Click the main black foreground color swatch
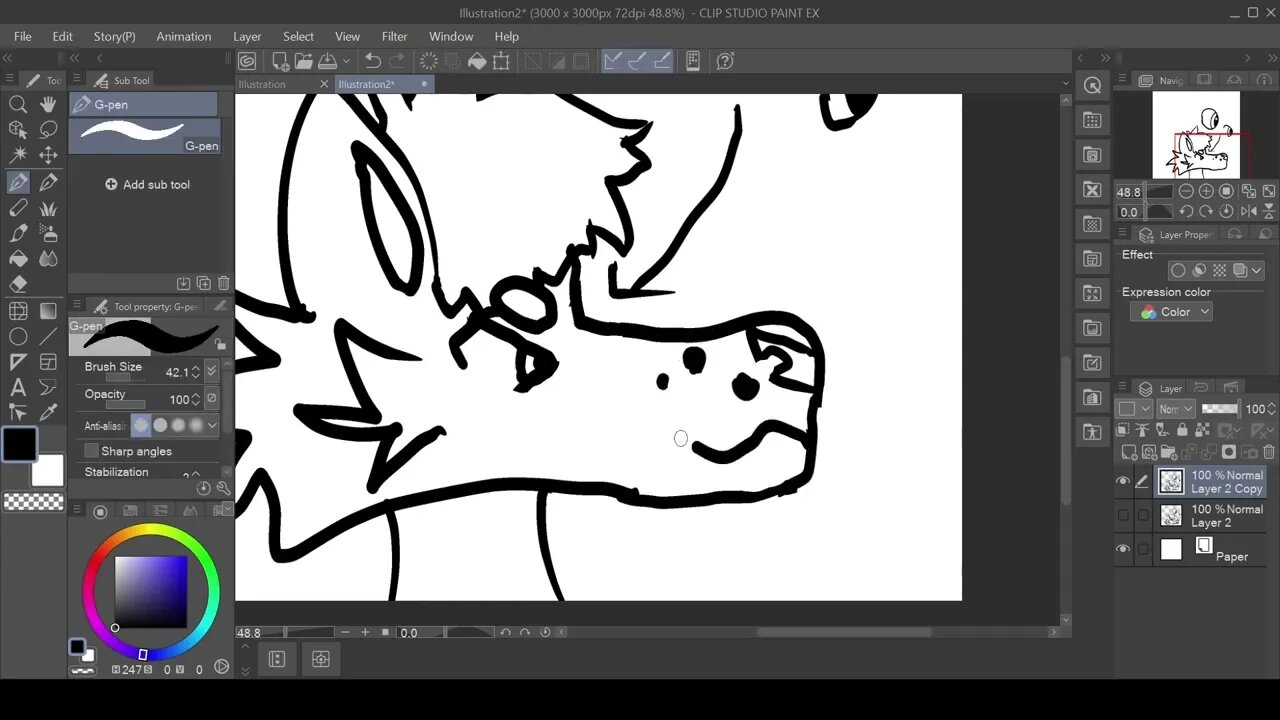This screenshot has width=1280, height=720. 19,443
